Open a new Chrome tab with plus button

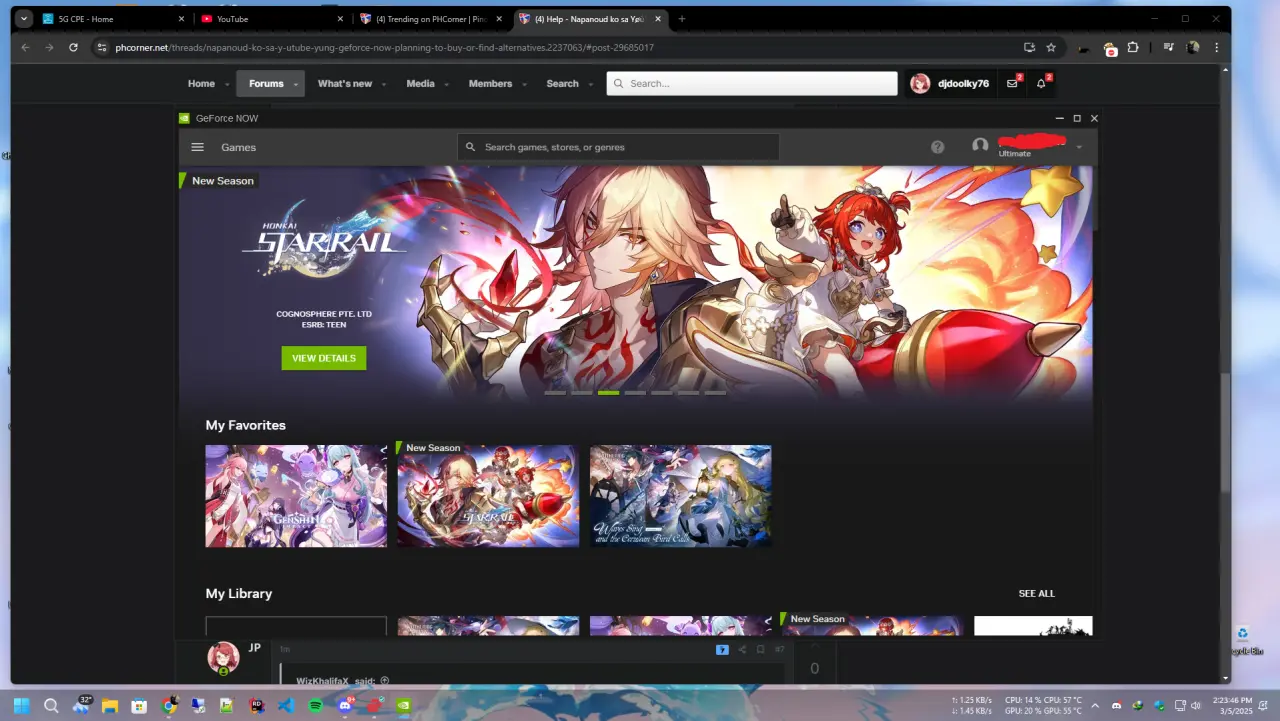(682, 19)
